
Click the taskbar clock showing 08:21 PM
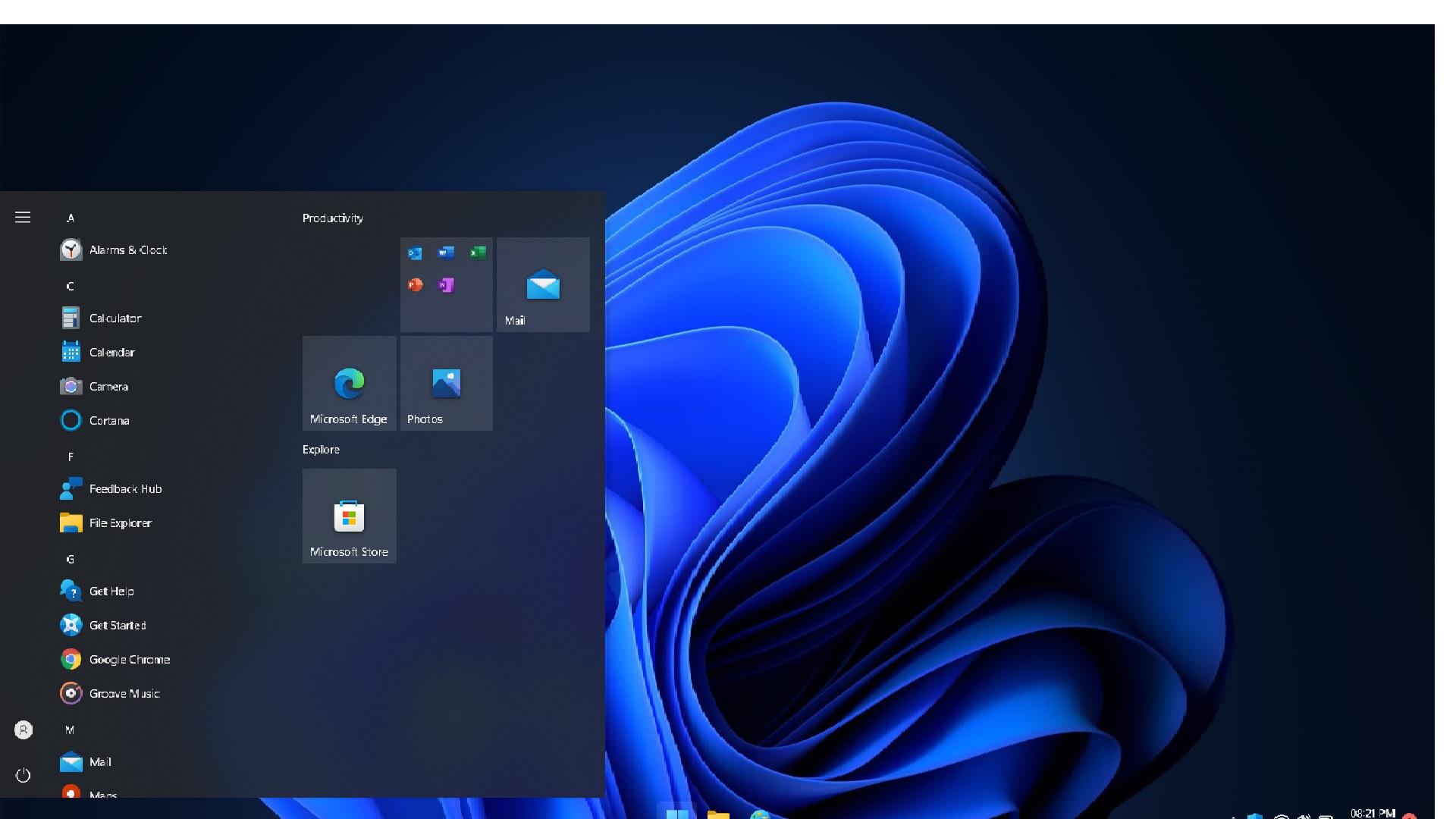coord(1373,813)
